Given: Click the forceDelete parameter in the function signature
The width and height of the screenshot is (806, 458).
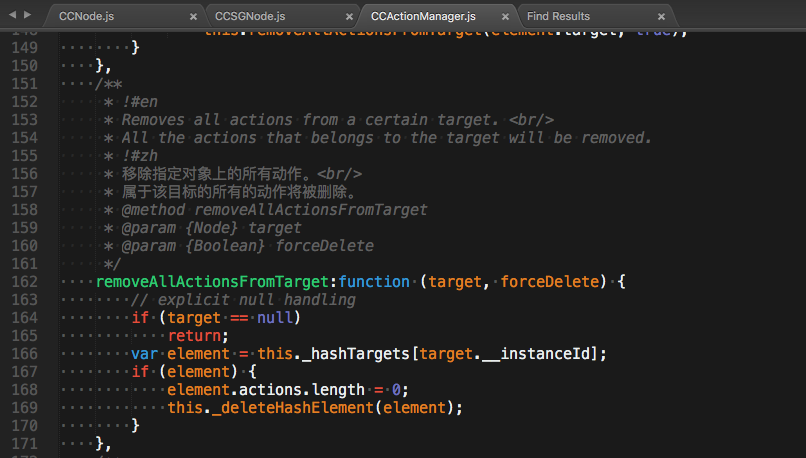Looking at the screenshot, I should (x=551, y=282).
